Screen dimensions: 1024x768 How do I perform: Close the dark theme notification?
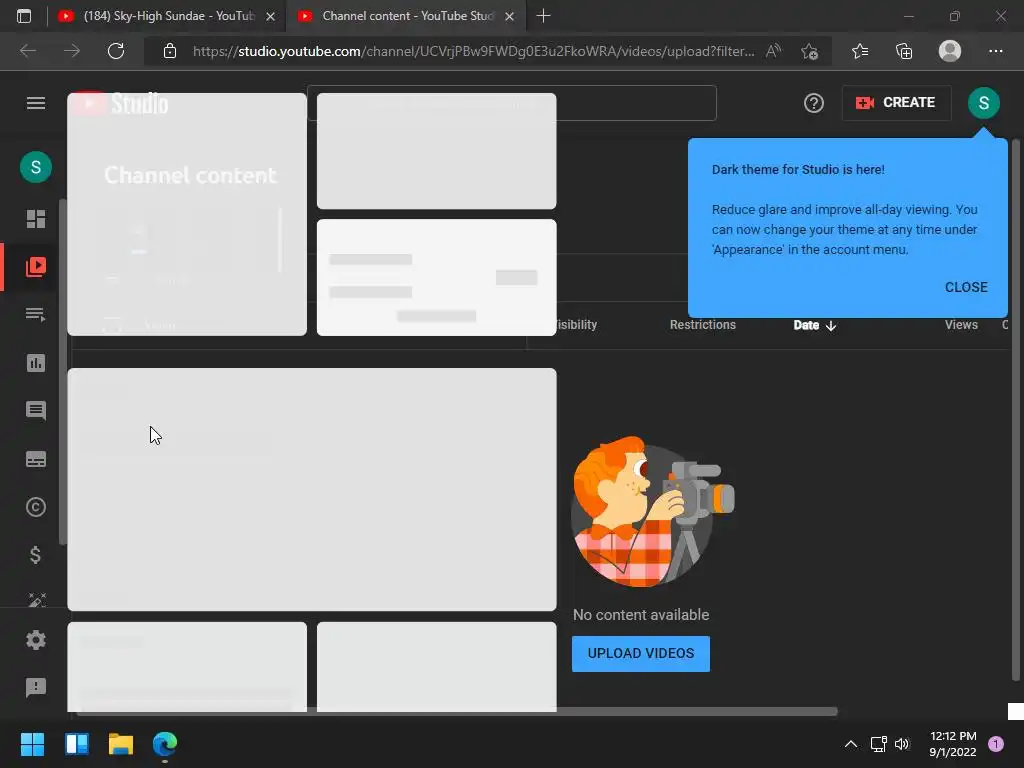click(x=966, y=287)
